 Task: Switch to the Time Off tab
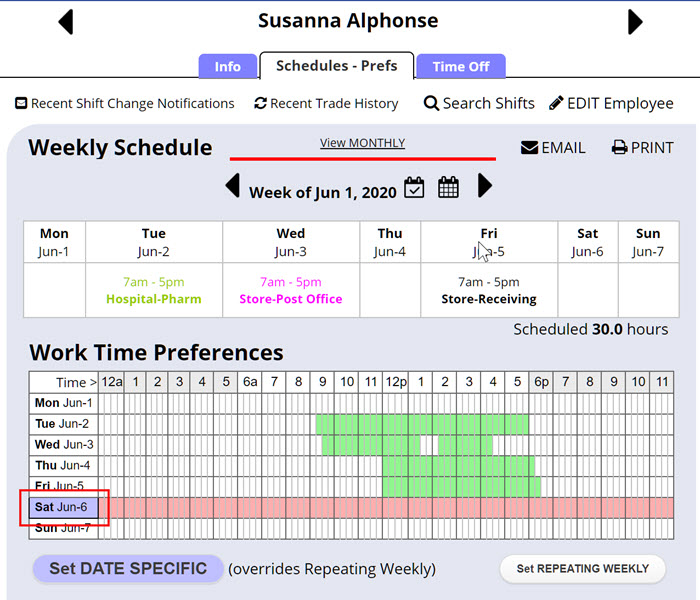pos(461,67)
